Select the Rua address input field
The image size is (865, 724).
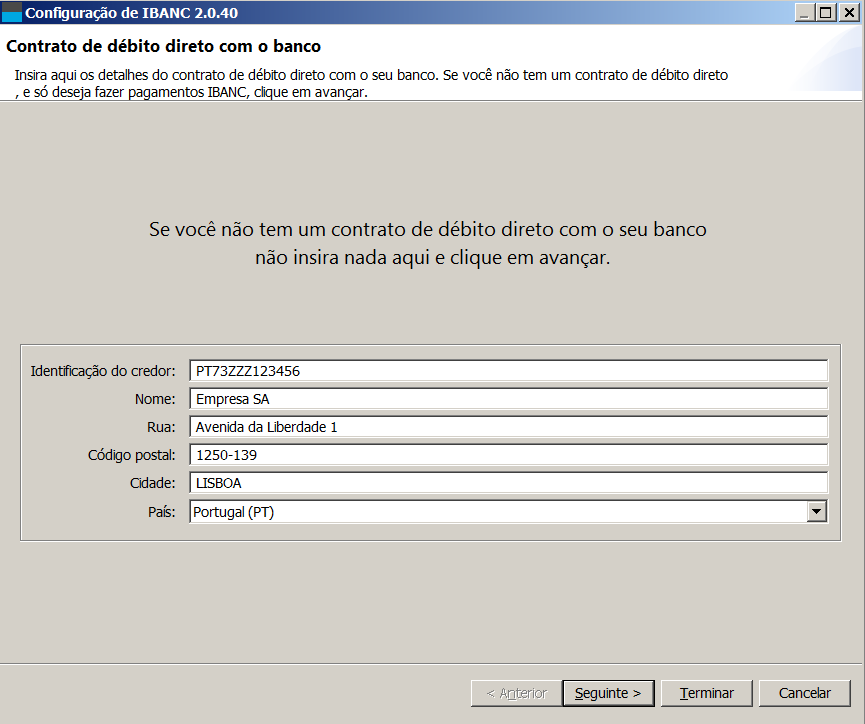[x=508, y=427]
